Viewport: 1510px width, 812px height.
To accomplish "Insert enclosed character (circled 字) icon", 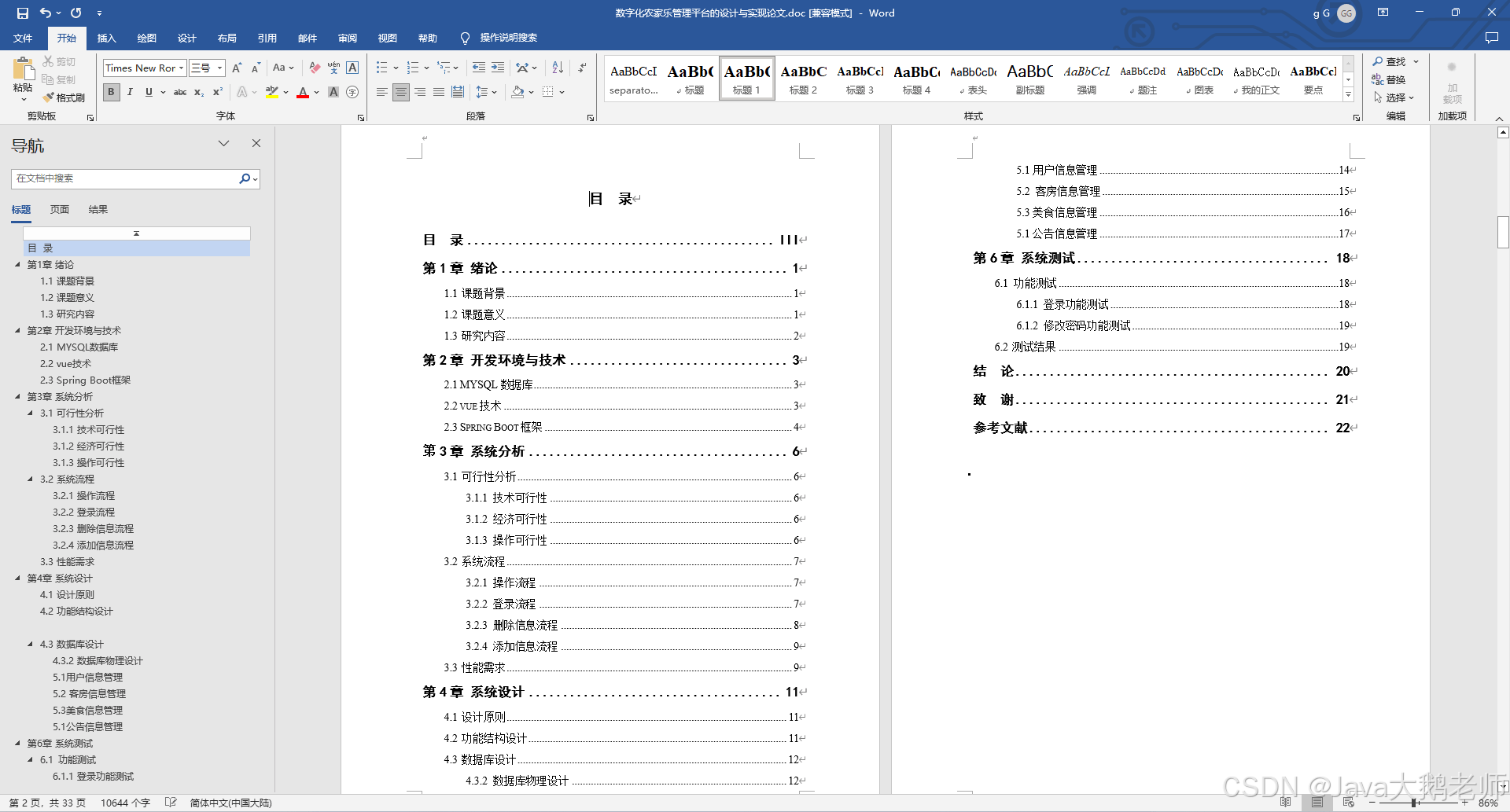I will pos(352,92).
